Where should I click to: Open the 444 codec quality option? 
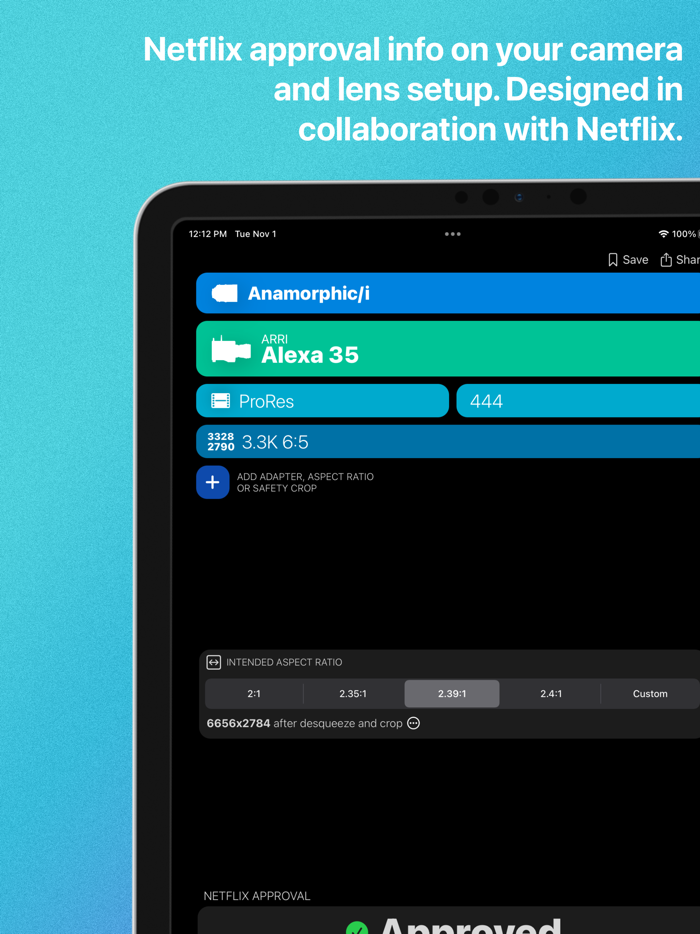(x=578, y=401)
